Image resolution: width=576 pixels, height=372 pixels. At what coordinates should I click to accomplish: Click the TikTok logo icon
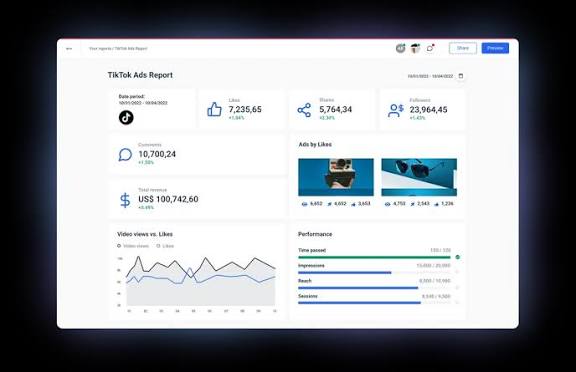click(x=126, y=118)
